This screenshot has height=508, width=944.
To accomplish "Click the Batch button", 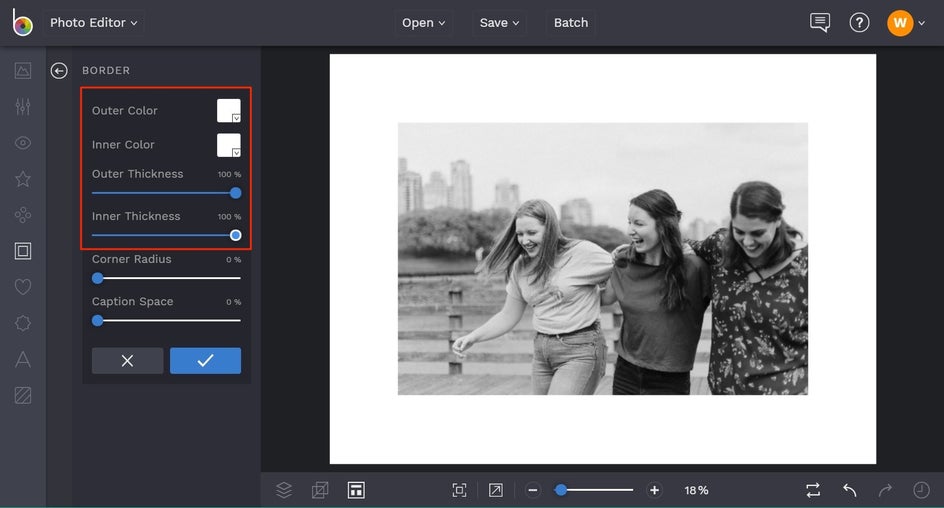I will [x=571, y=23].
